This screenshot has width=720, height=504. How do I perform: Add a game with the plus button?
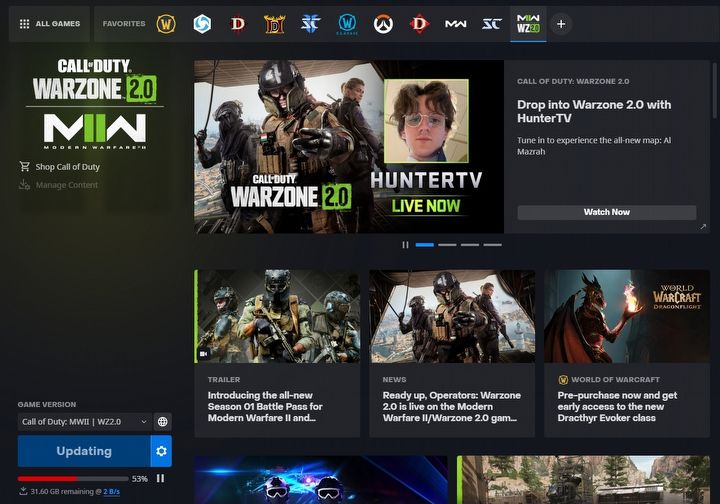[x=561, y=23]
